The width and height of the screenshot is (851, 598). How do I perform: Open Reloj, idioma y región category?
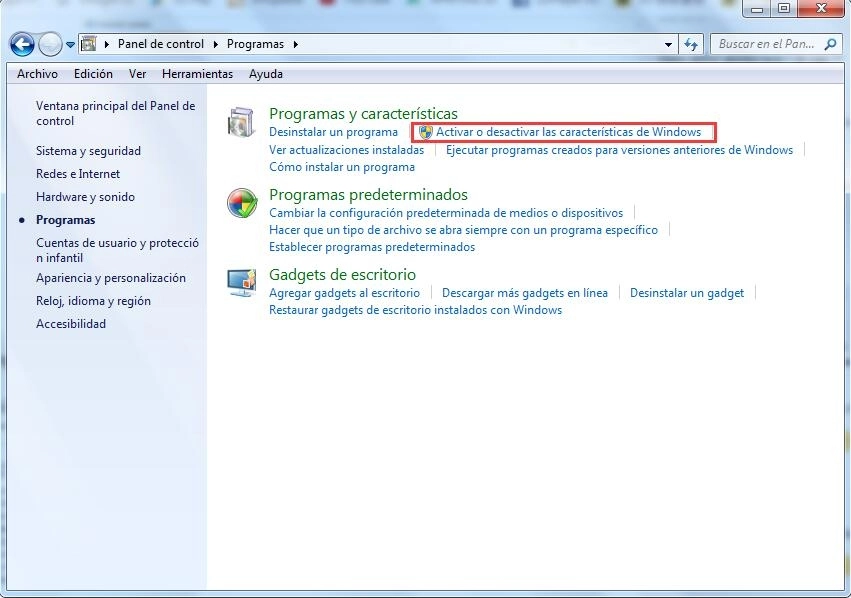pyautogui.click(x=93, y=301)
